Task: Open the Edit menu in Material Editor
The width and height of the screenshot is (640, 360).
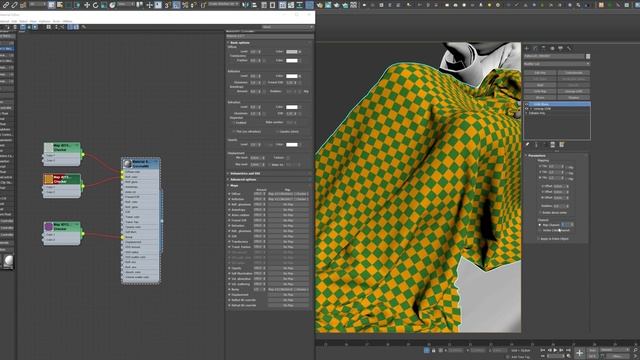Action: [14, 21]
